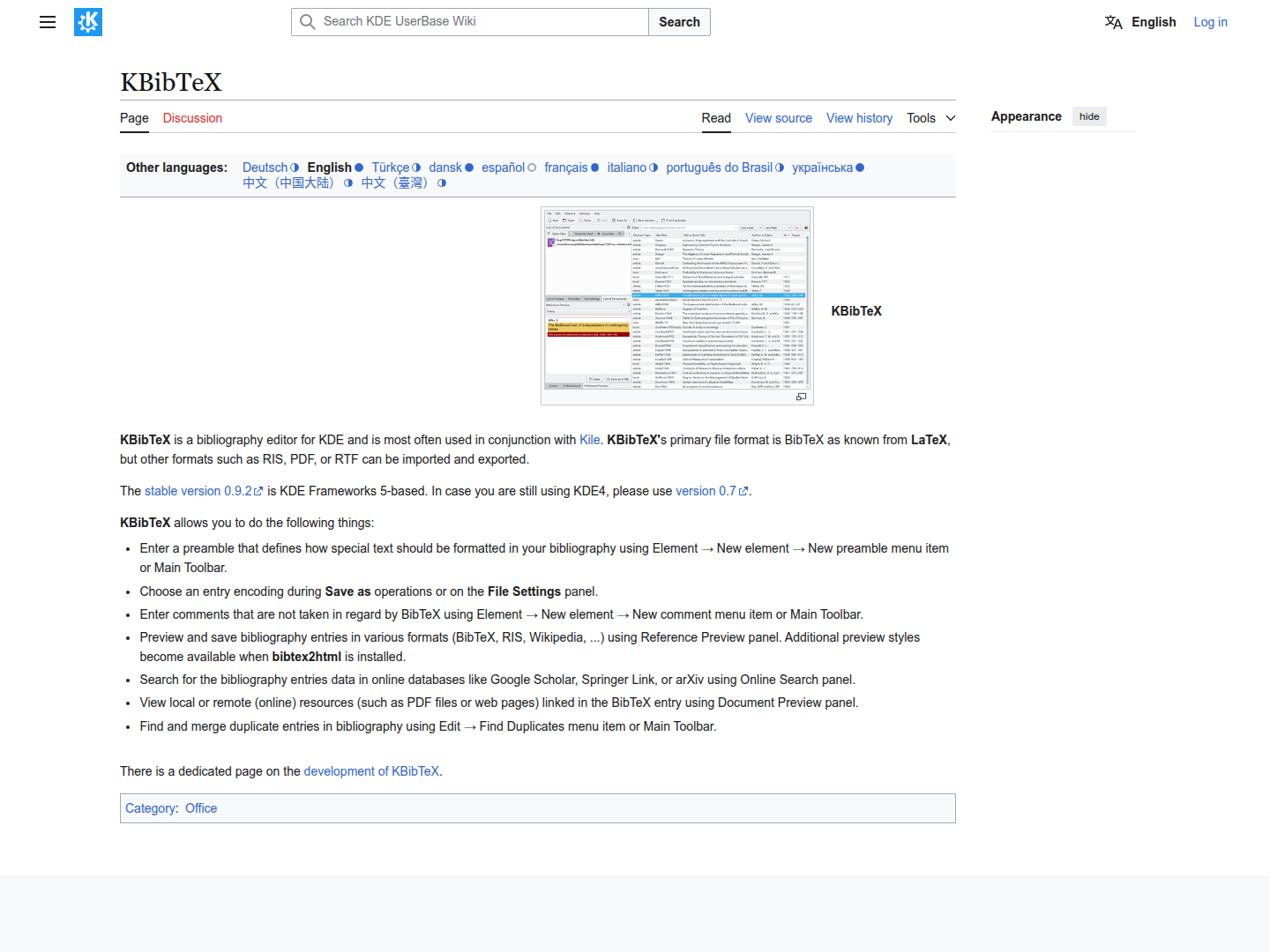The image size is (1270, 952).
Task: Enlarge the KBibTeX screenshot via magnify icon
Action: click(x=801, y=397)
